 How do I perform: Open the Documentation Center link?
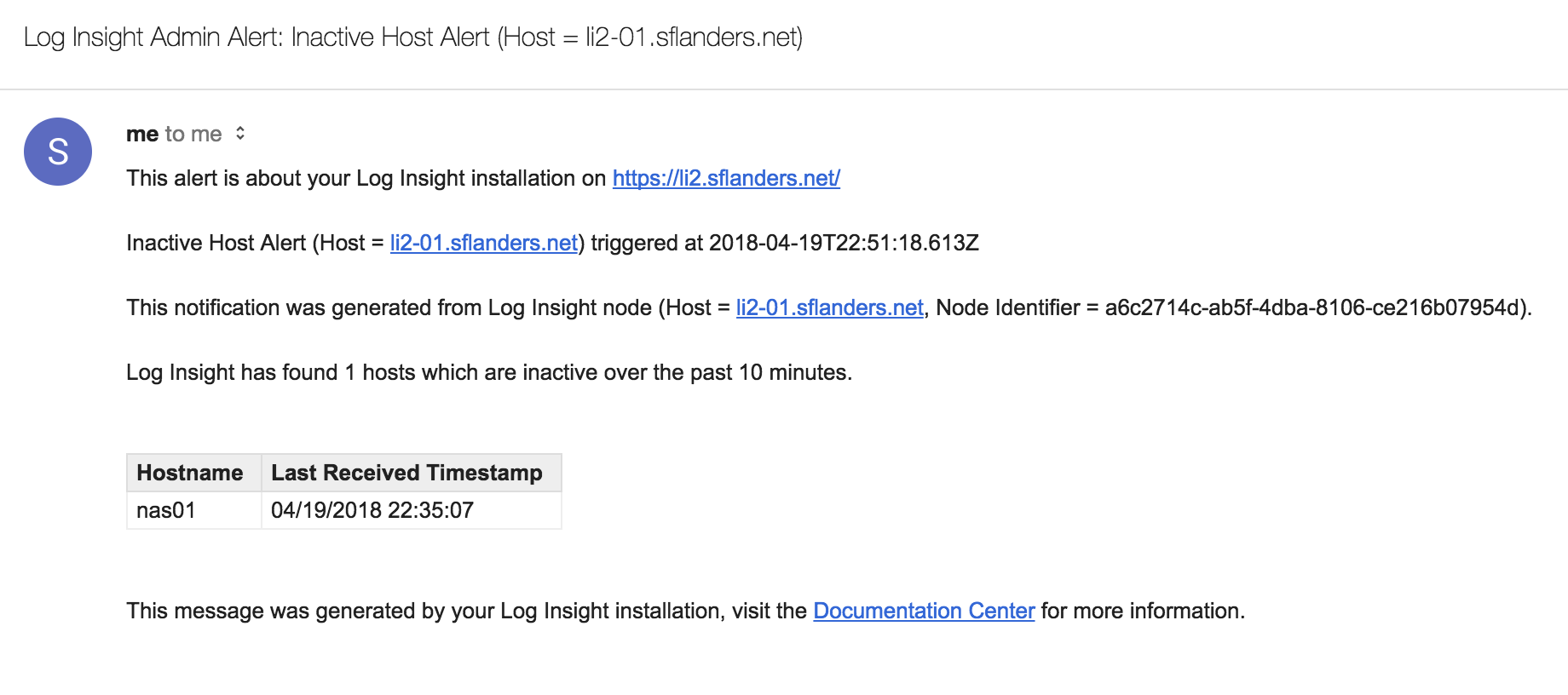tap(924, 611)
